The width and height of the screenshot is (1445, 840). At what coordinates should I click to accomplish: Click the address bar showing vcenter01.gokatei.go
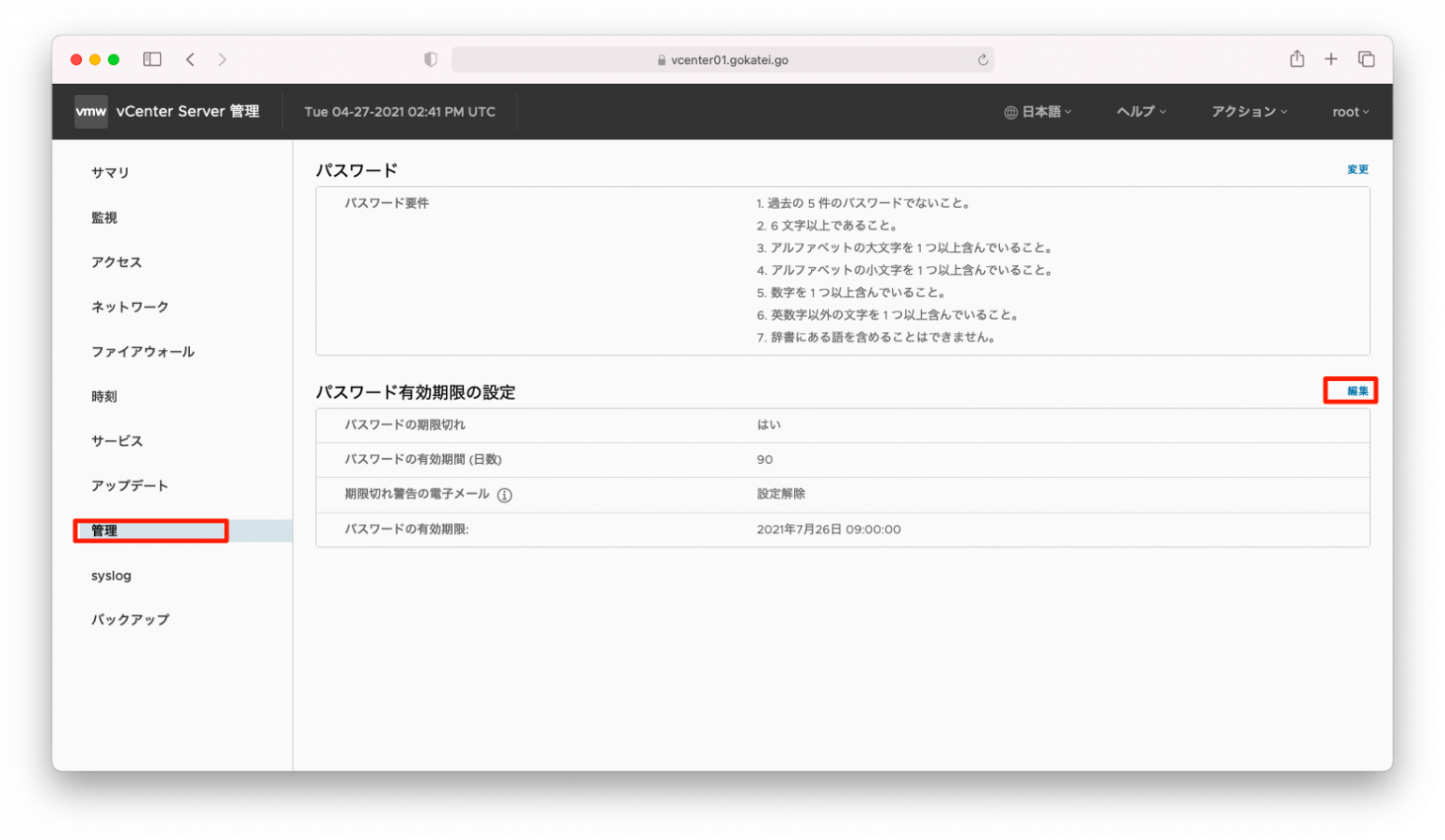[722, 59]
